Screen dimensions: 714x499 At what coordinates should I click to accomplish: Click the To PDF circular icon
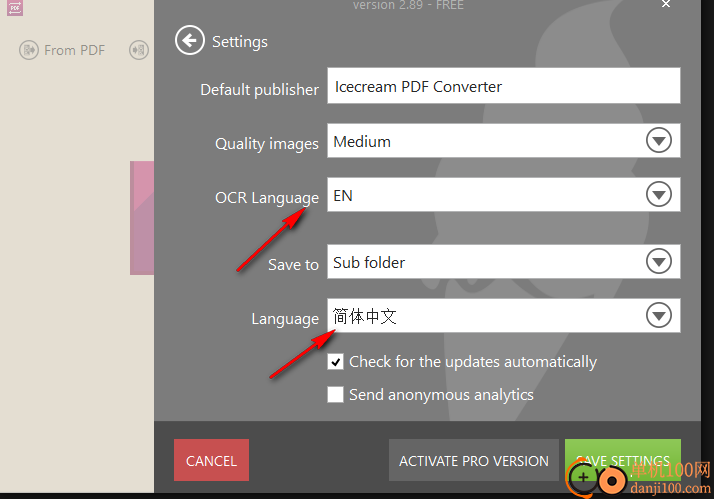[139, 50]
